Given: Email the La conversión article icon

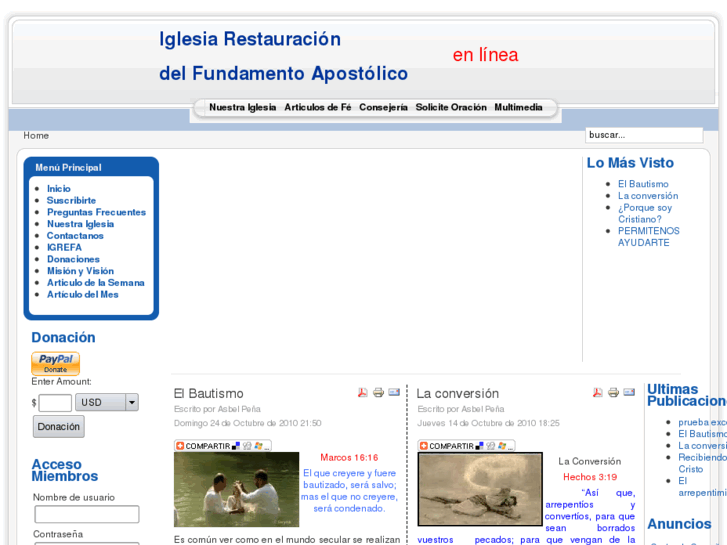Looking at the screenshot, I should click(x=629, y=392).
